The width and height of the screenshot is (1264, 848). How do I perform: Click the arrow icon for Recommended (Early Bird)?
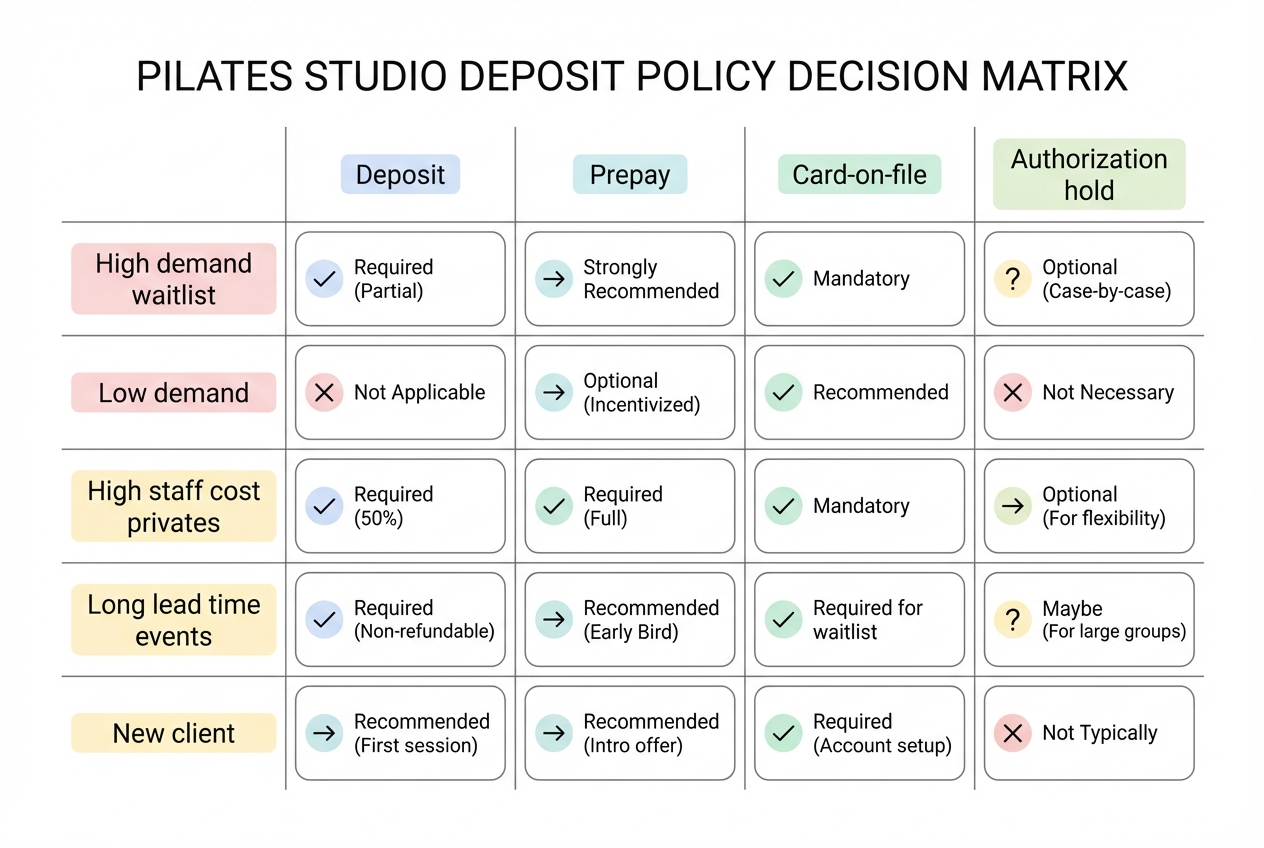click(x=554, y=620)
